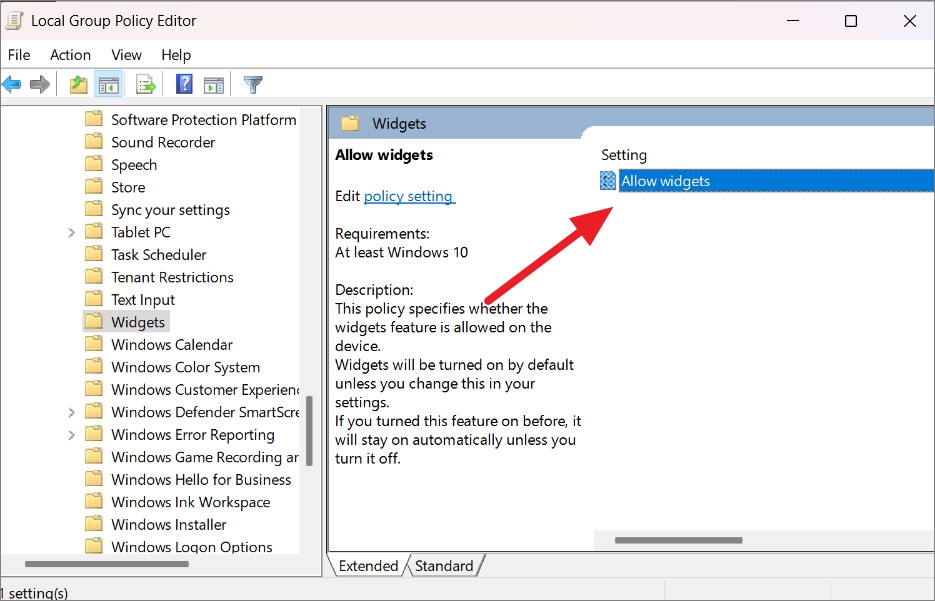Click the folder icon beside Windows Ink Workspace

coord(94,501)
